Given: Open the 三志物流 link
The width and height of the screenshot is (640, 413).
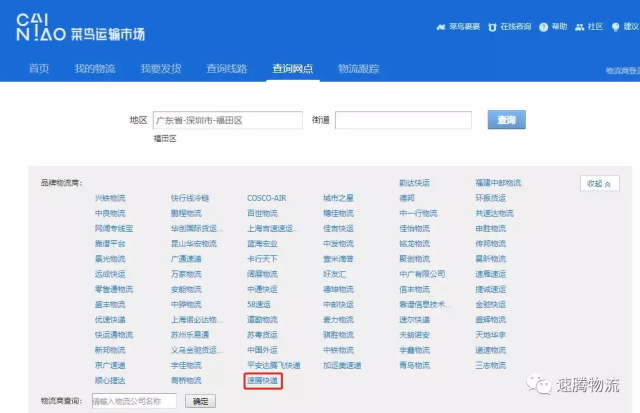Looking at the screenshot, I should (x=490, y=365).
